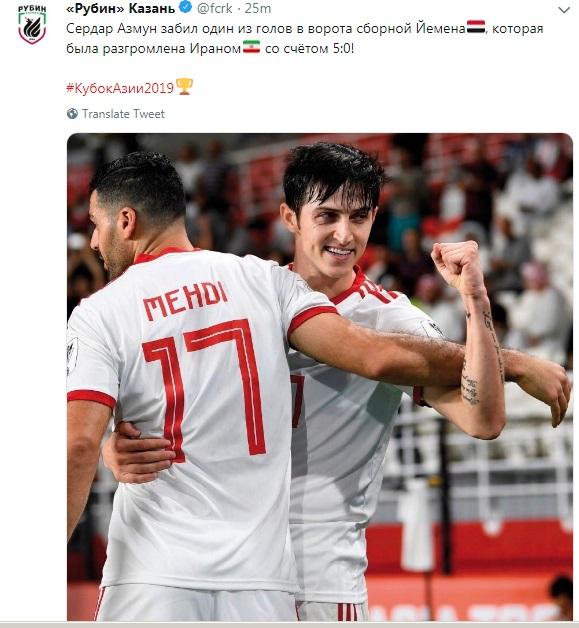579x628 pixels.
Task: Expand the tweet options chevron menu
Action: tap(564, 10)
